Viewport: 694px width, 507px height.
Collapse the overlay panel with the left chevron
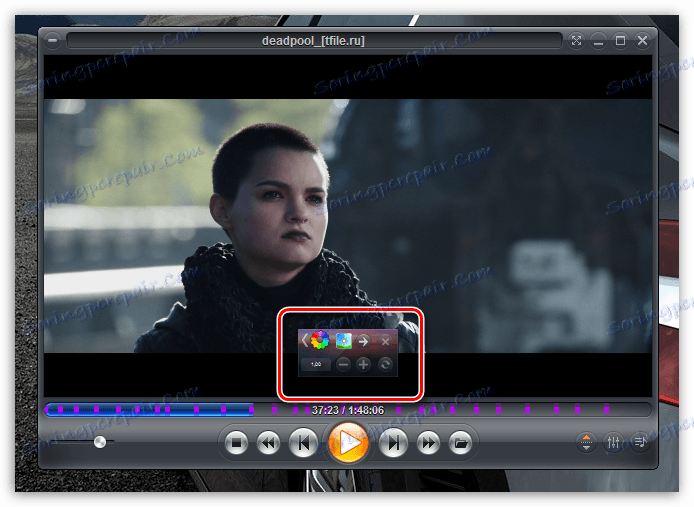click(x=305, y=341)
